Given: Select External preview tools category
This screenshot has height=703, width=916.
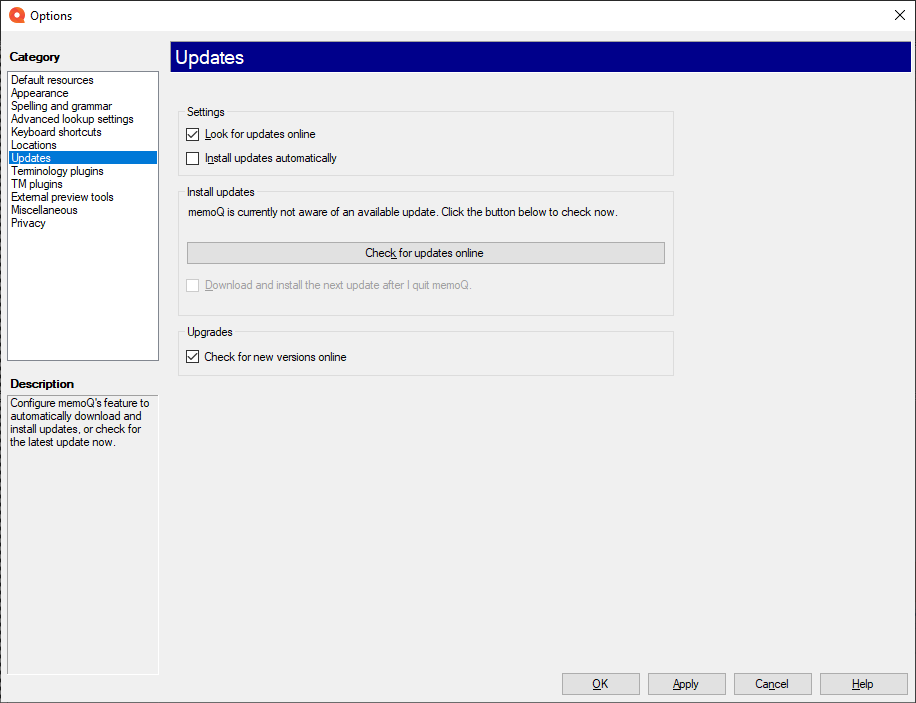Looking at the screenshot, I should 62,197.
